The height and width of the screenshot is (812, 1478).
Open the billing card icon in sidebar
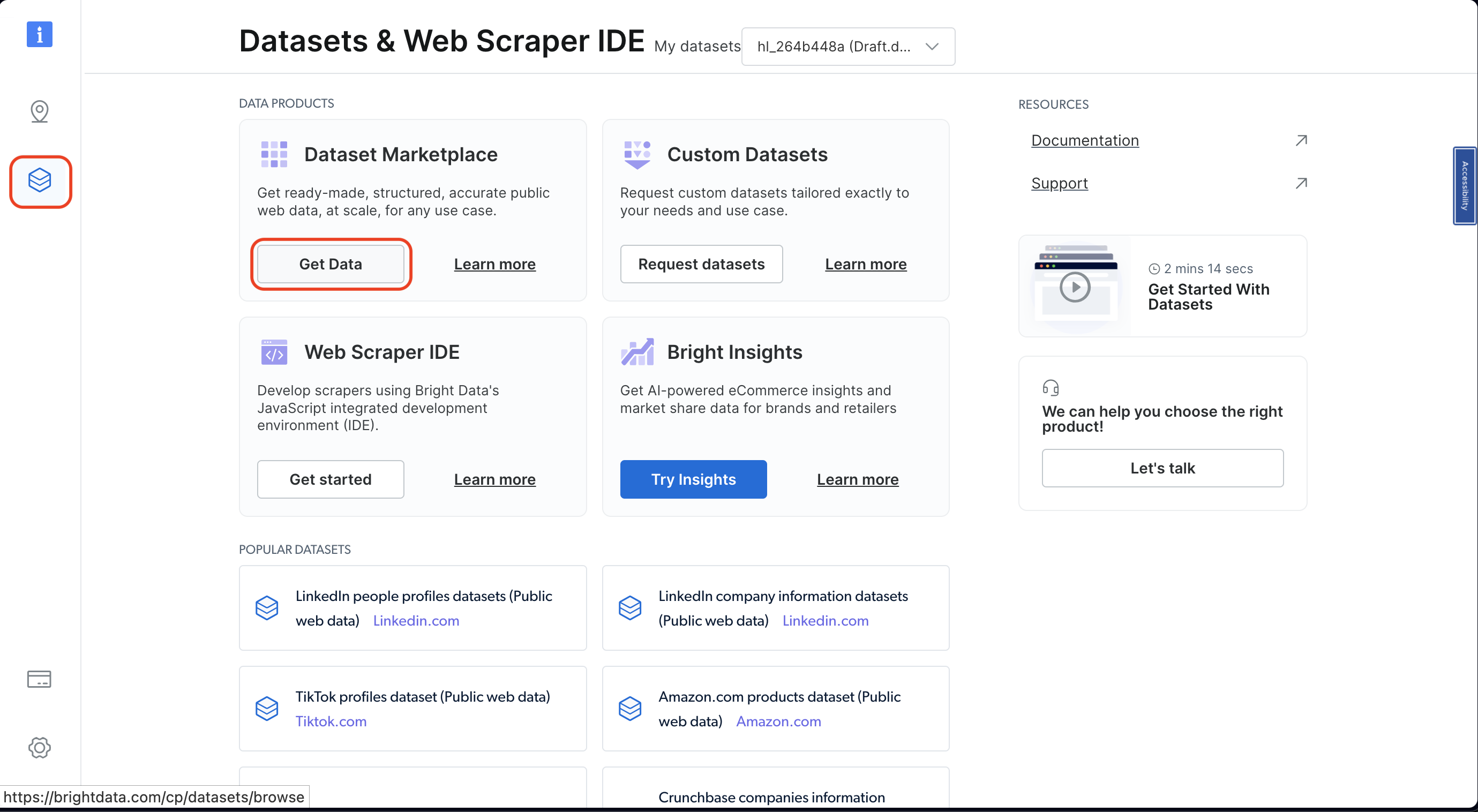pyautogui.click(x=39, y=679)
